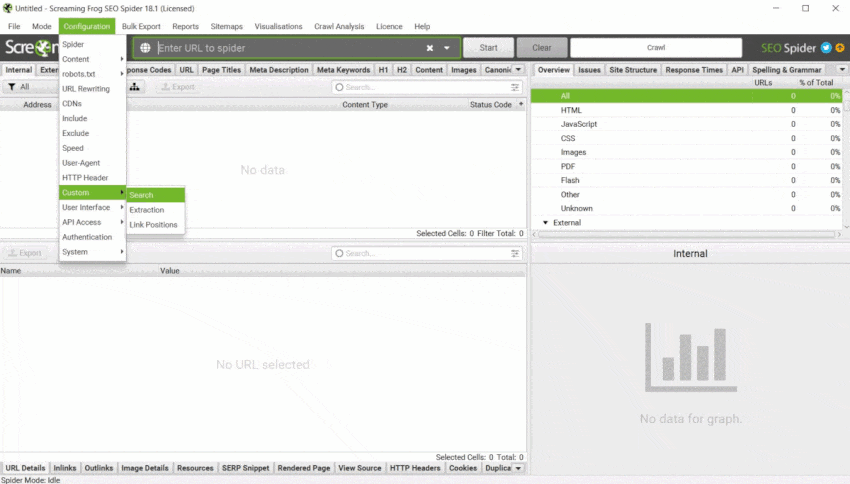Open search filter options in lower panel
Screen dimensions: 850x484
(515, 254)
